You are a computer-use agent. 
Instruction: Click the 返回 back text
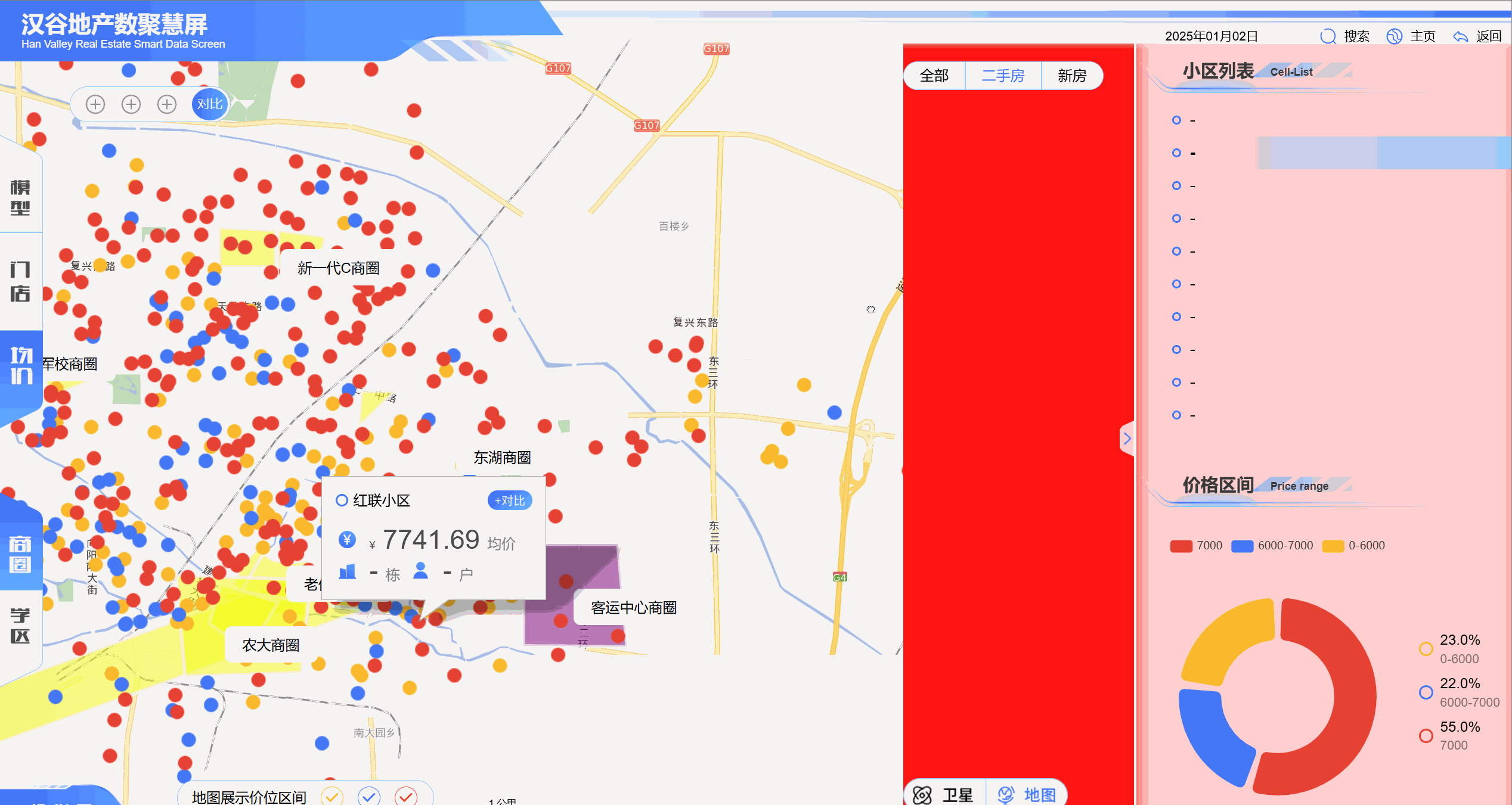point(1489,36)
